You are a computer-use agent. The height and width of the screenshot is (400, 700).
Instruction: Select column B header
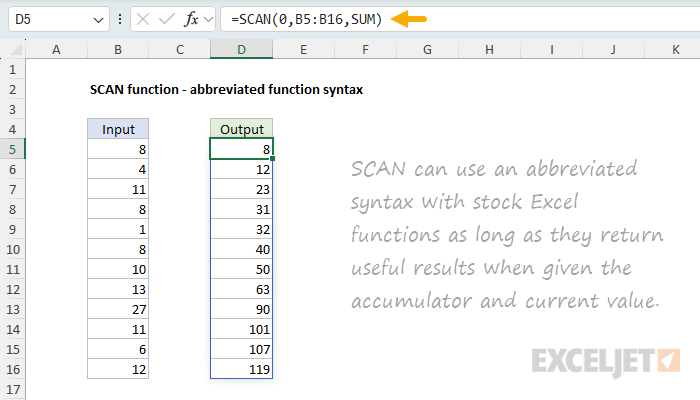point(118,49)
